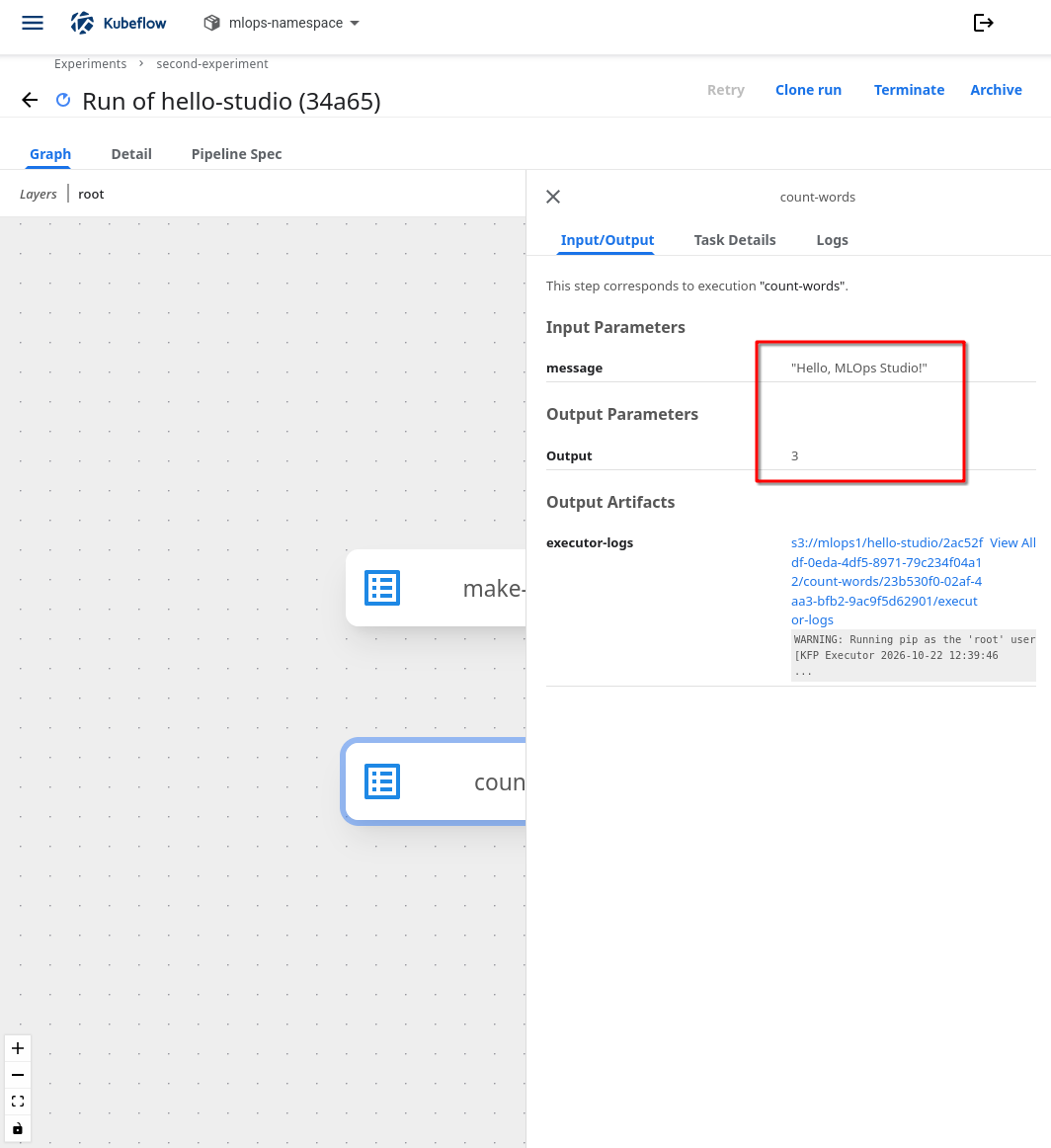Click the Run of hello-studio (34a65) title
Image resolution: width=1051 pixels, height=1148 pixels.
231,101
